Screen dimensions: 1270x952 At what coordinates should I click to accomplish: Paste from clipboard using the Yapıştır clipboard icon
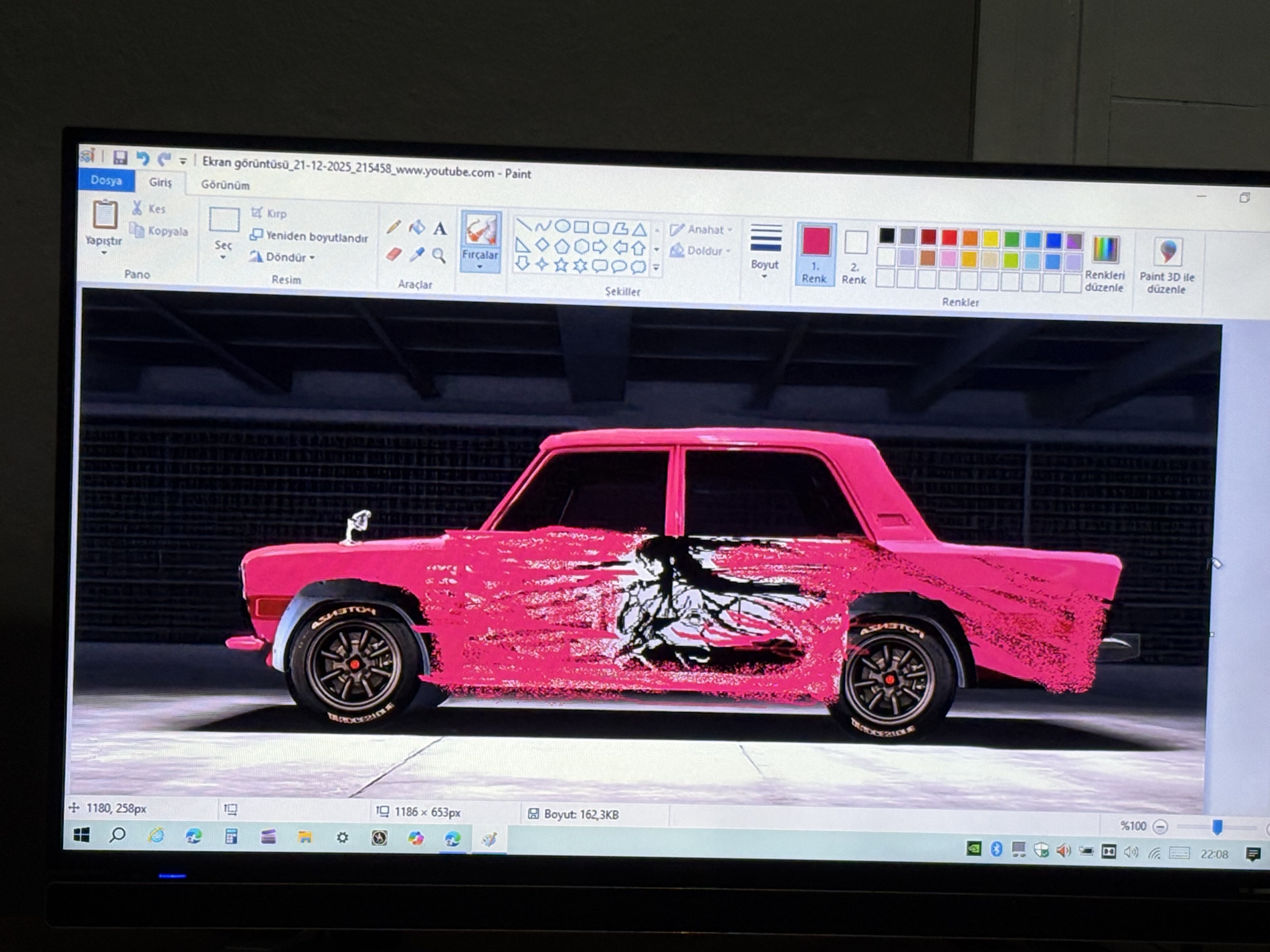105,215
